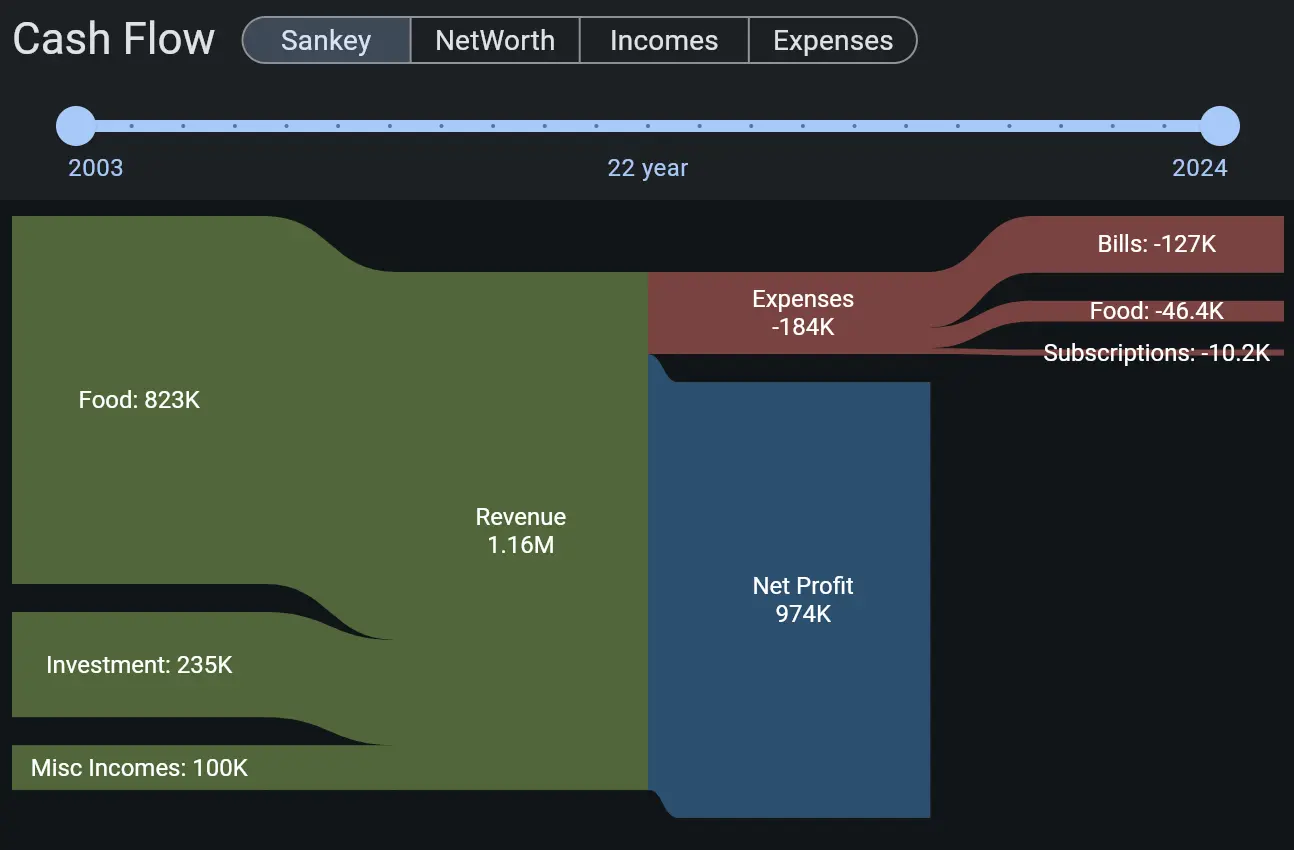Click the Revenue 1.16M node
This screenshot has height=850, width=1294.
coord(520,531)
